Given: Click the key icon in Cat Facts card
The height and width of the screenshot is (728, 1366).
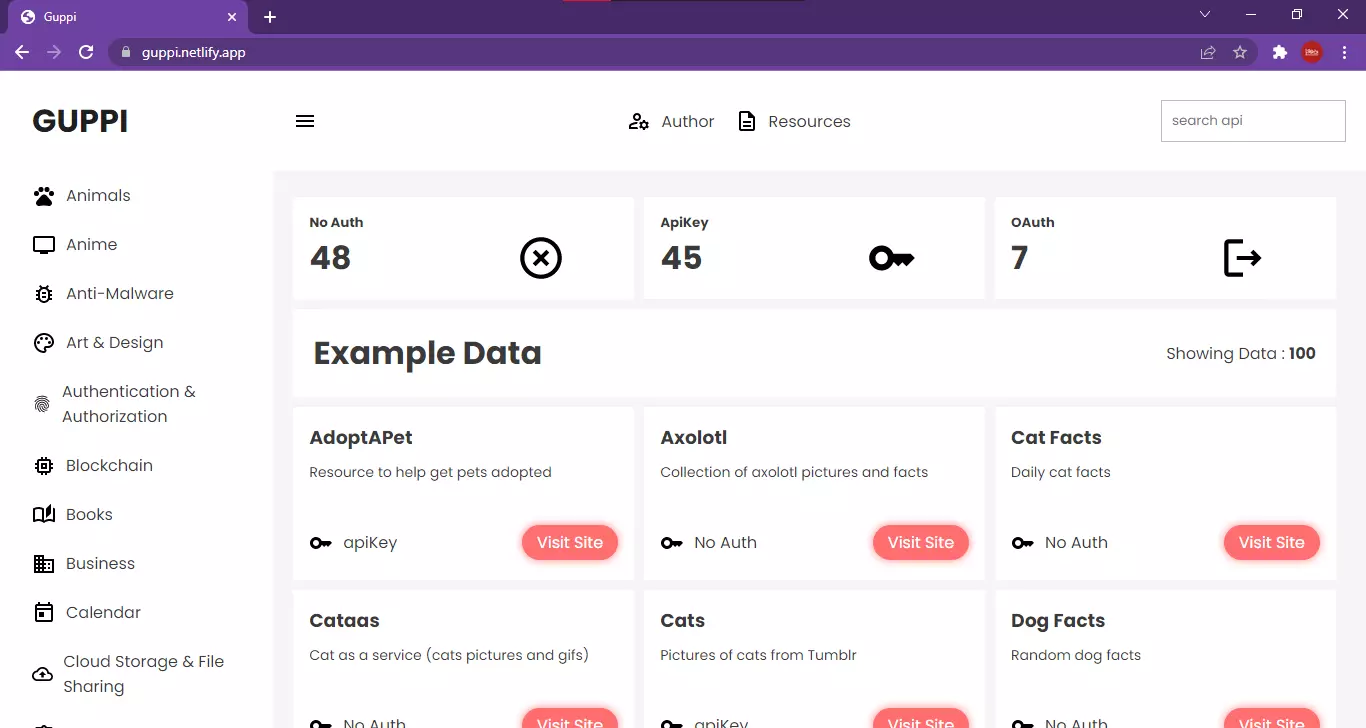Looking at the screenshot, I should [1023, 543].
